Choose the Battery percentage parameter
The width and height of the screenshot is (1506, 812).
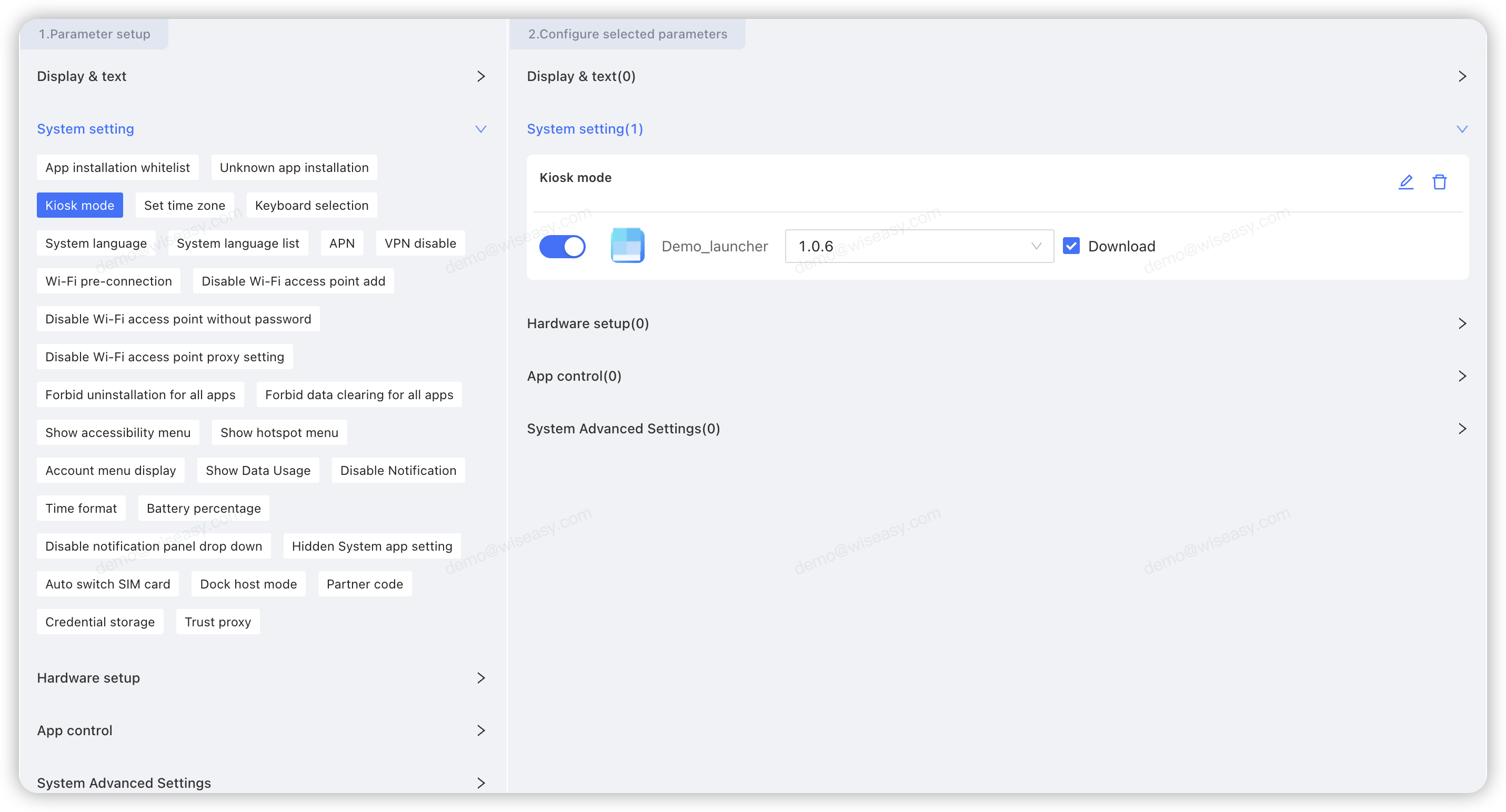tap(204, 508)
